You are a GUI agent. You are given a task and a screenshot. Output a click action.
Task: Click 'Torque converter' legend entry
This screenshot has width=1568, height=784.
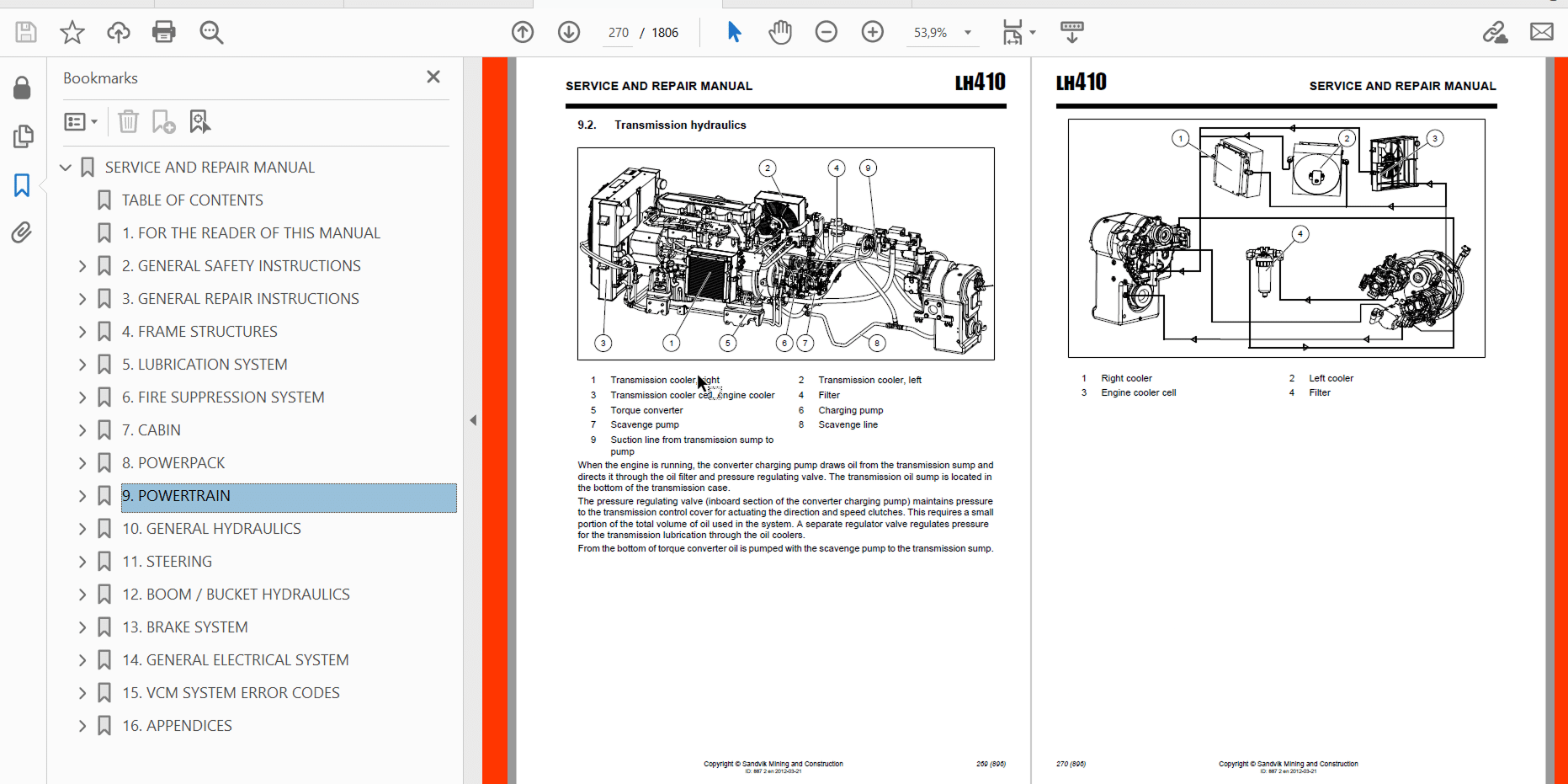(x=646, y=411)
